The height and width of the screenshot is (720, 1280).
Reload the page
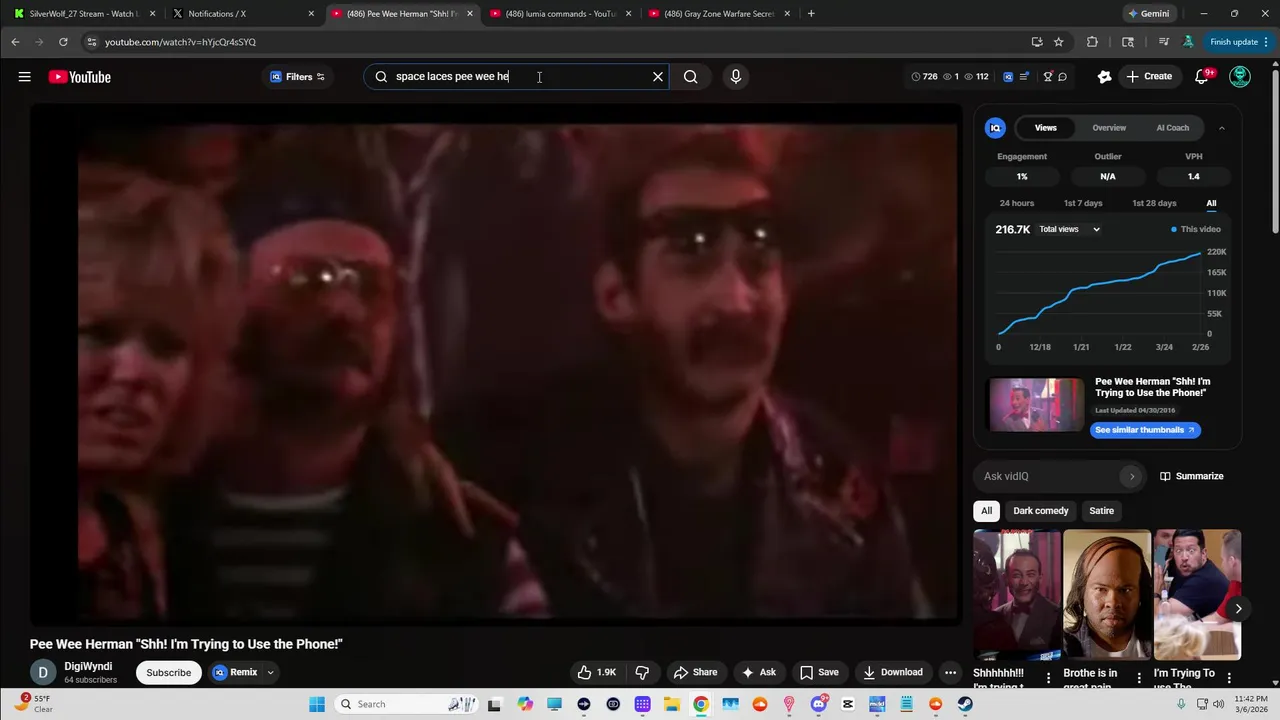coord(63,42)
